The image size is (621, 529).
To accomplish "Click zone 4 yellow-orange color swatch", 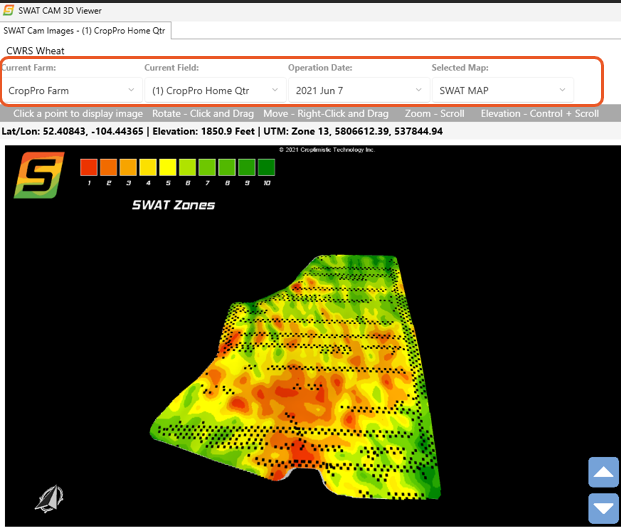I will click(x=148, y=167).
